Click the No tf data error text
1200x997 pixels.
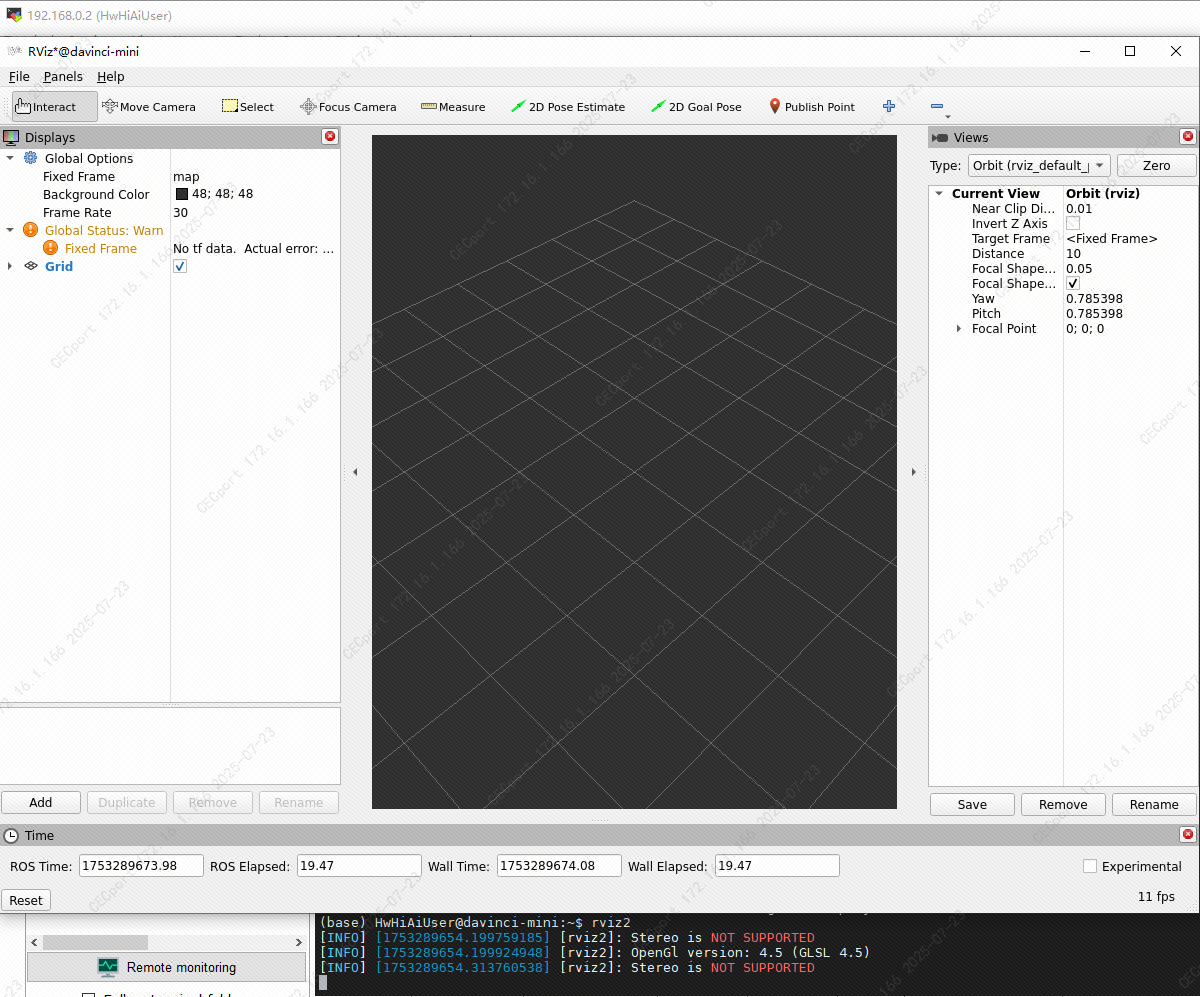point(253,248)
